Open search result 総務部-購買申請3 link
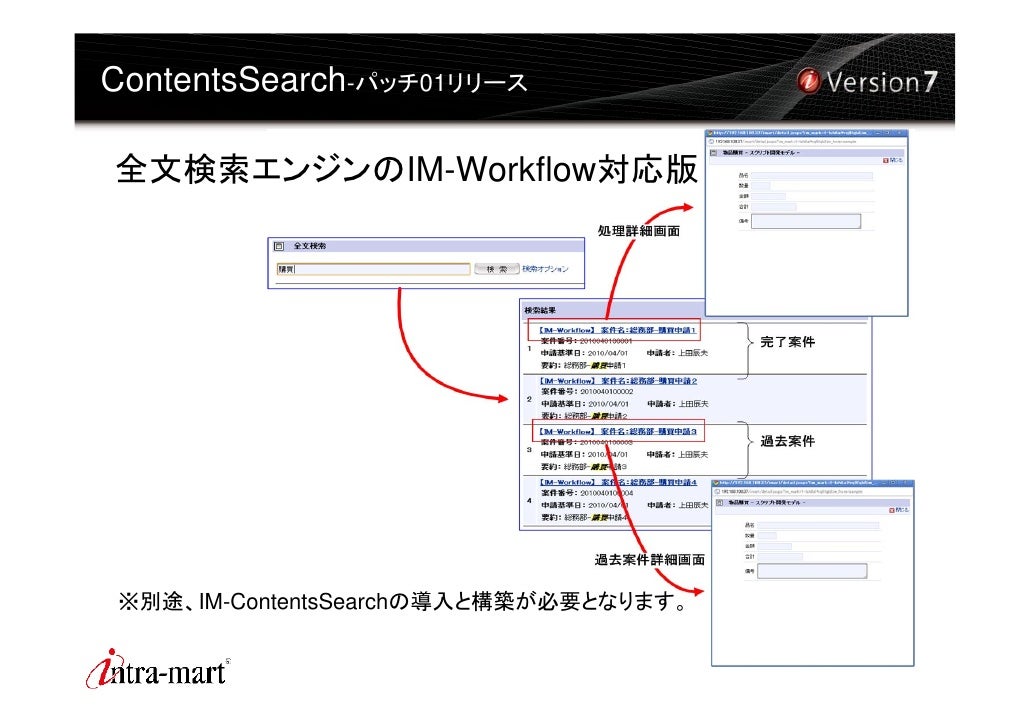 pos(617,431)
